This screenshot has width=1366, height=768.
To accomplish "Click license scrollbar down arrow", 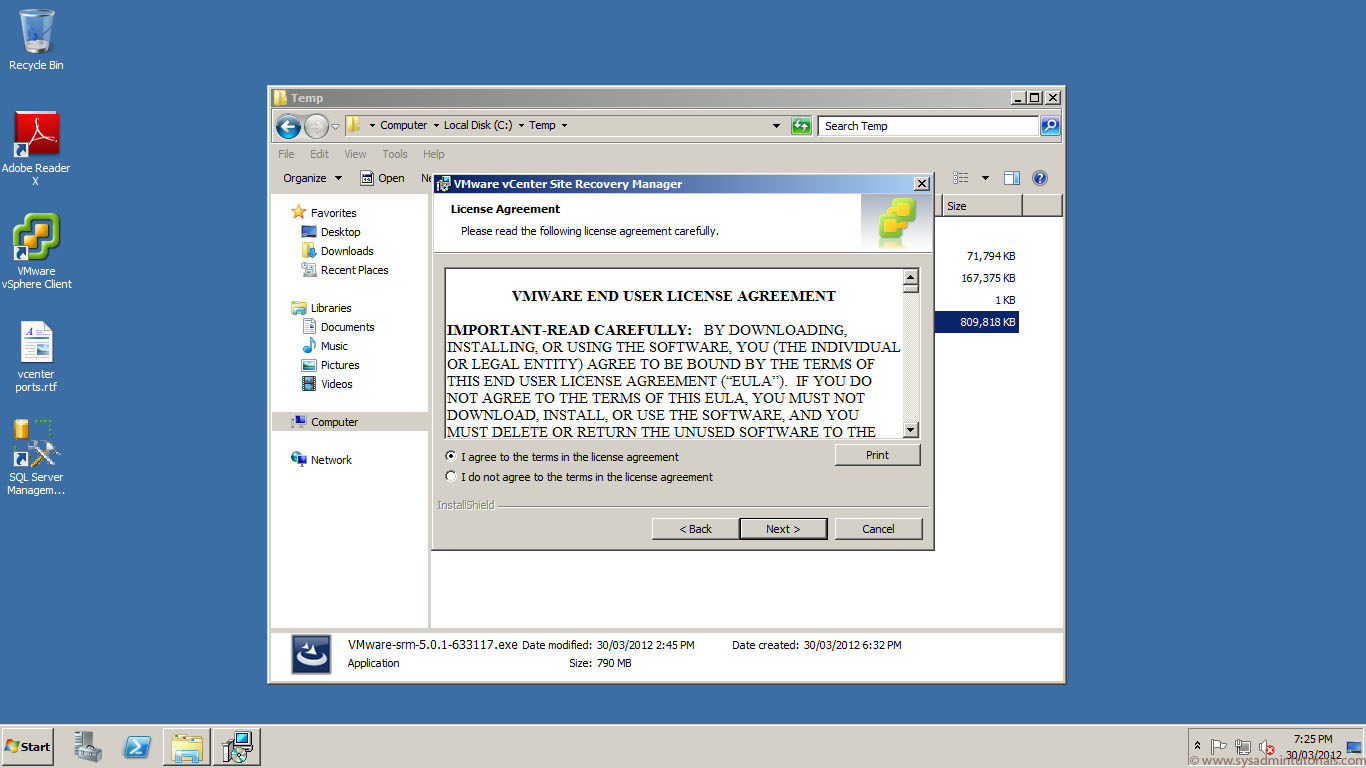I will point(910,430).
